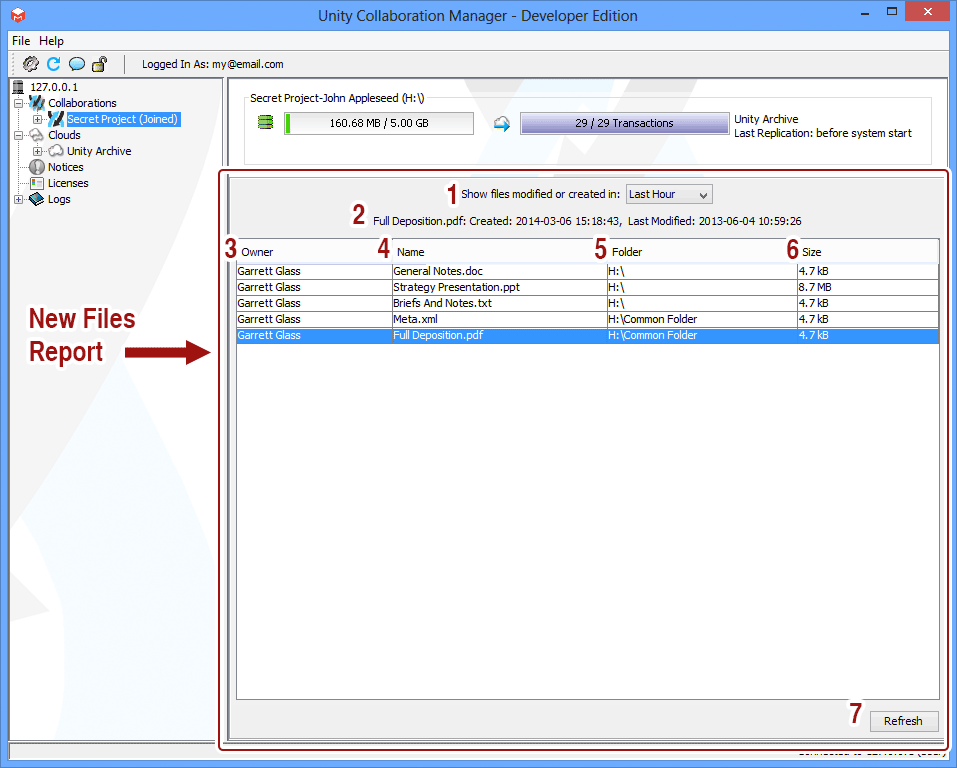Click the 160.68 MB / 5.00 GB storage bar
957x768 pixels.
tap(379, 123)
